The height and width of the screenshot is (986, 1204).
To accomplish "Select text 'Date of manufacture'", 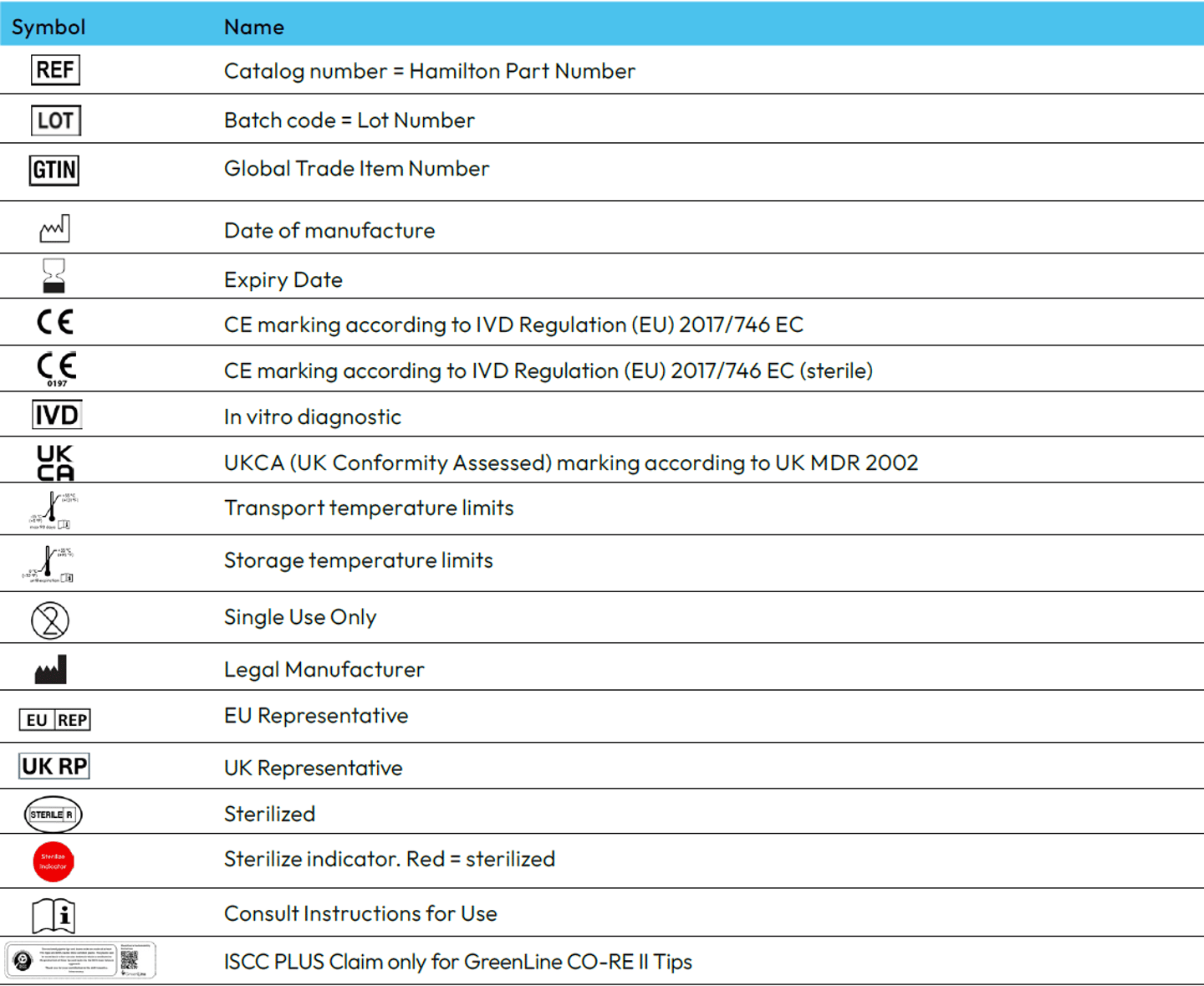I will 329,231.
